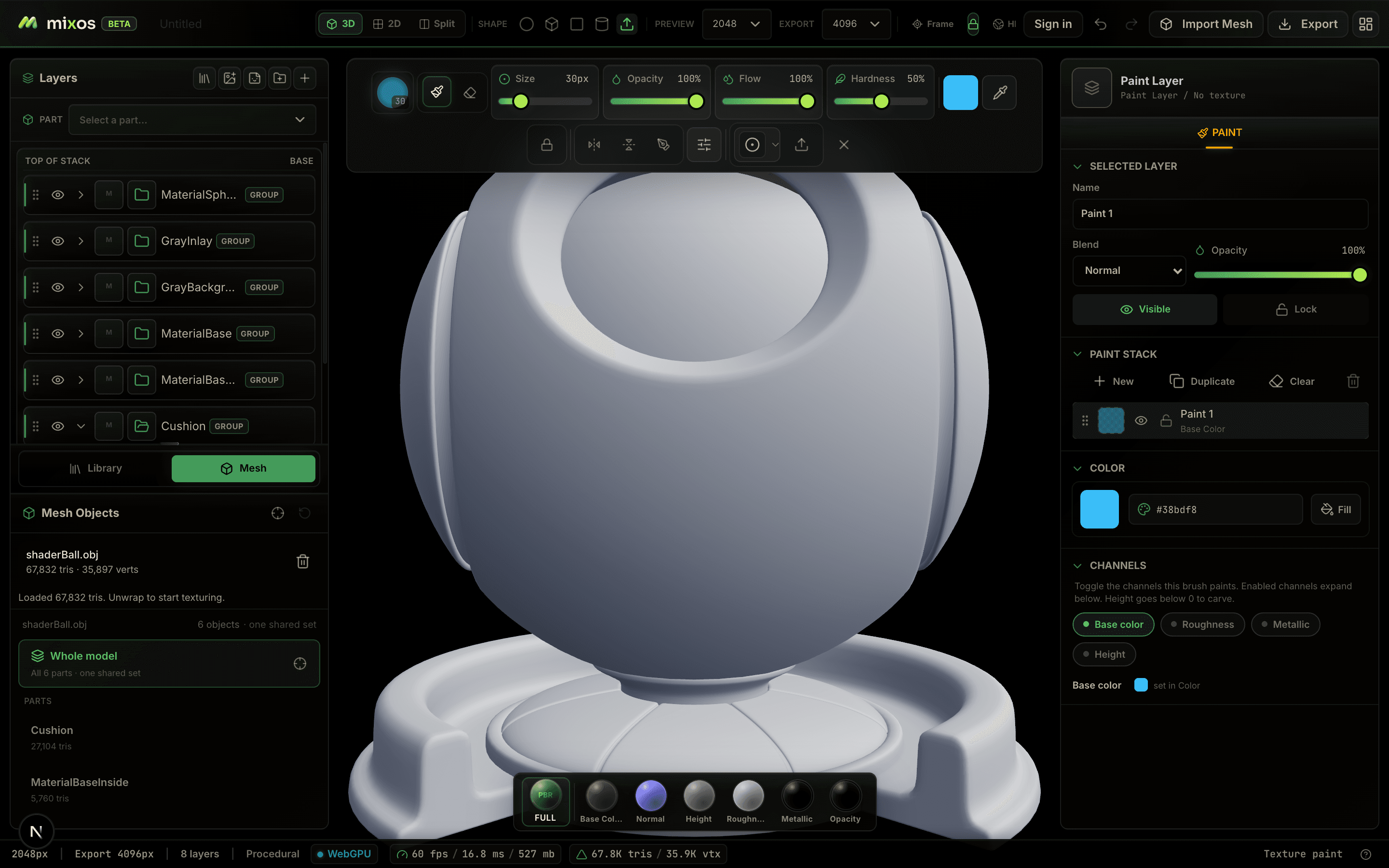Open the Select a part dropdown
Screen dimensions: 1389x868
point(192,120)
